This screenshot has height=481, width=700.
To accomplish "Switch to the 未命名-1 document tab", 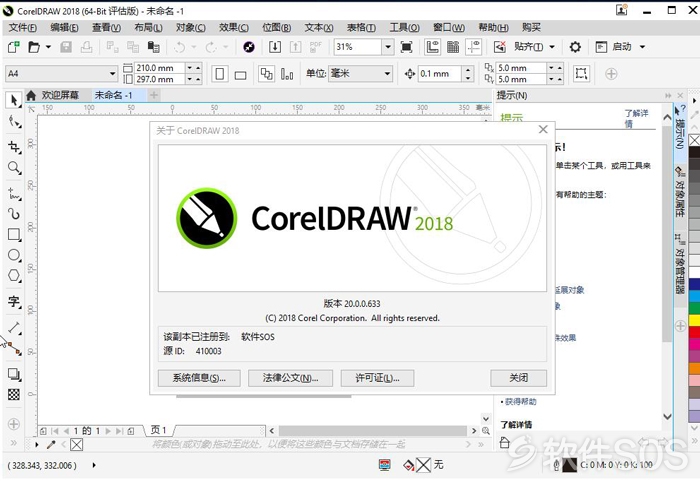I will pos(113,95).
